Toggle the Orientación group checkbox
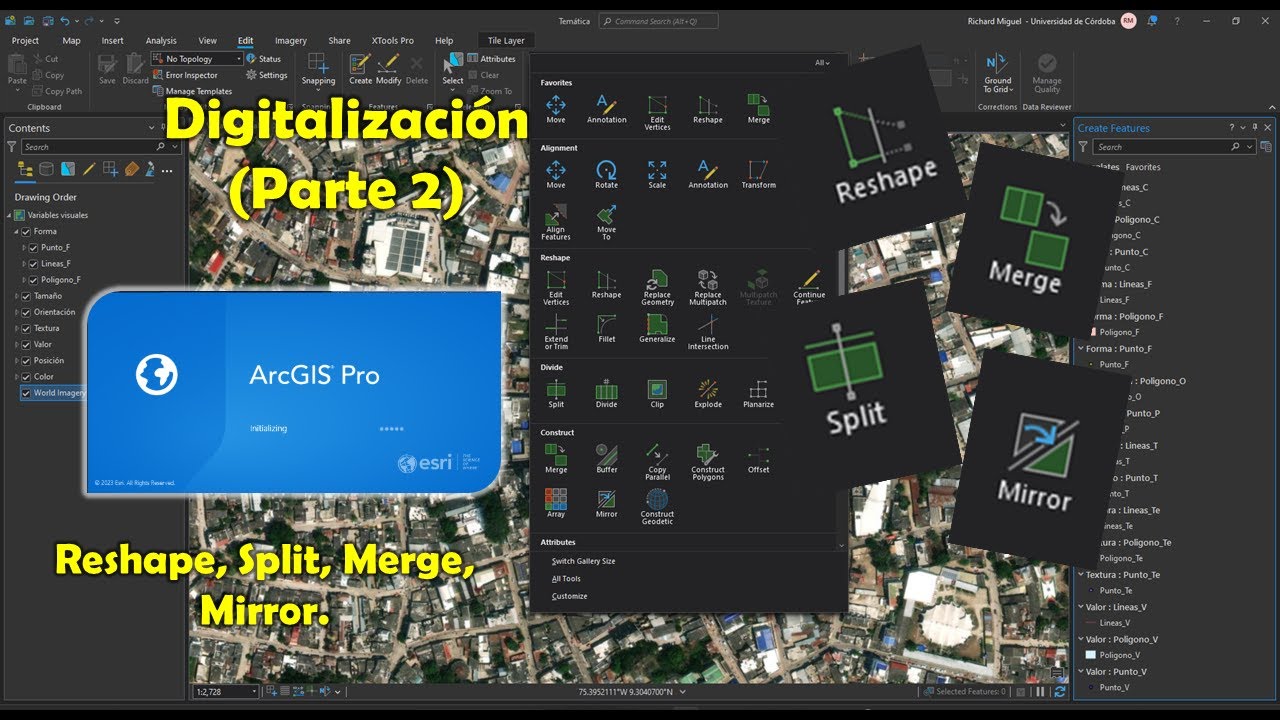This screenshot has height=720, width=1280. tap(26, 312)
